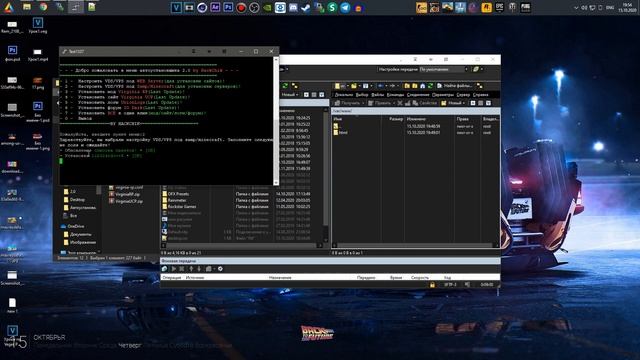Open the parent directory icon in remote toolbar
The width and height of the screenshot is (640, 360).
coord(407,86)
